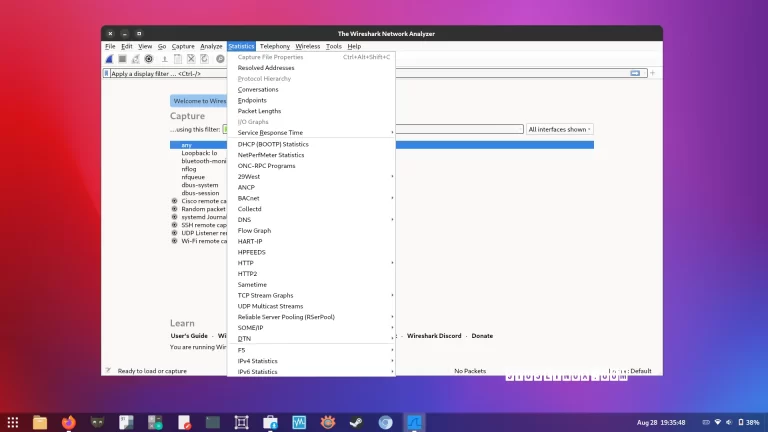Select Conversations from Statistics menu

tap(258, 89)
